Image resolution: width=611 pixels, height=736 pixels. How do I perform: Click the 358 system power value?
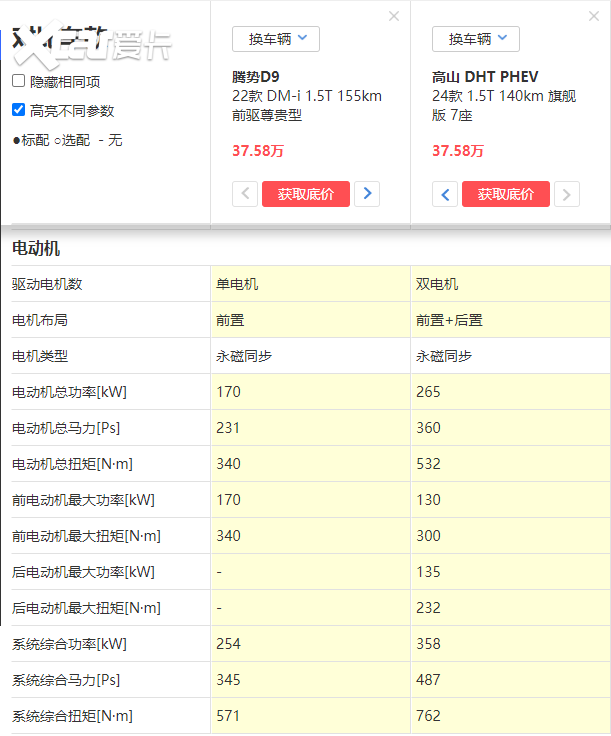[428, 644]
